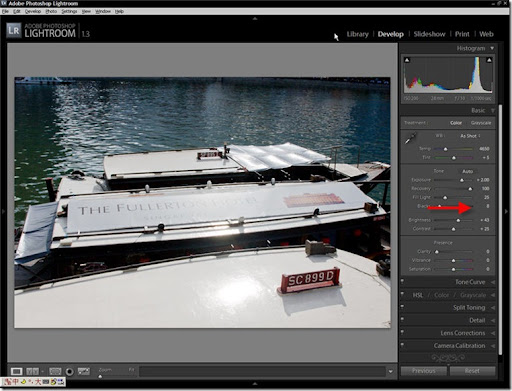Expand the Split Toning panel

(493, 308)
